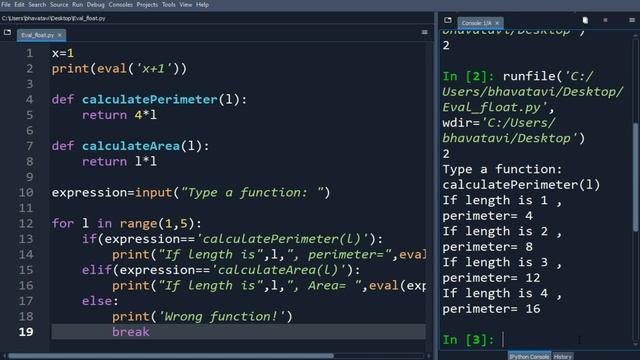
Task: Open the console pane options menu icon
Action: point(632,20)
